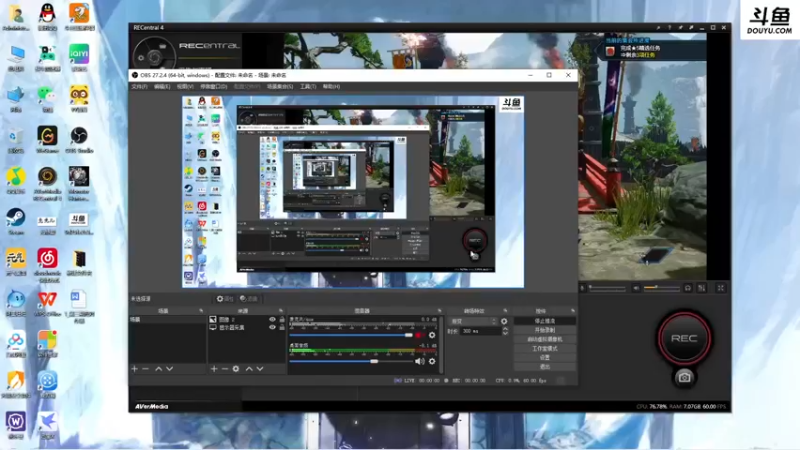Add a new scene with plus icon
The height and width of the screenshot is (450, 800).
coord(135,368)
